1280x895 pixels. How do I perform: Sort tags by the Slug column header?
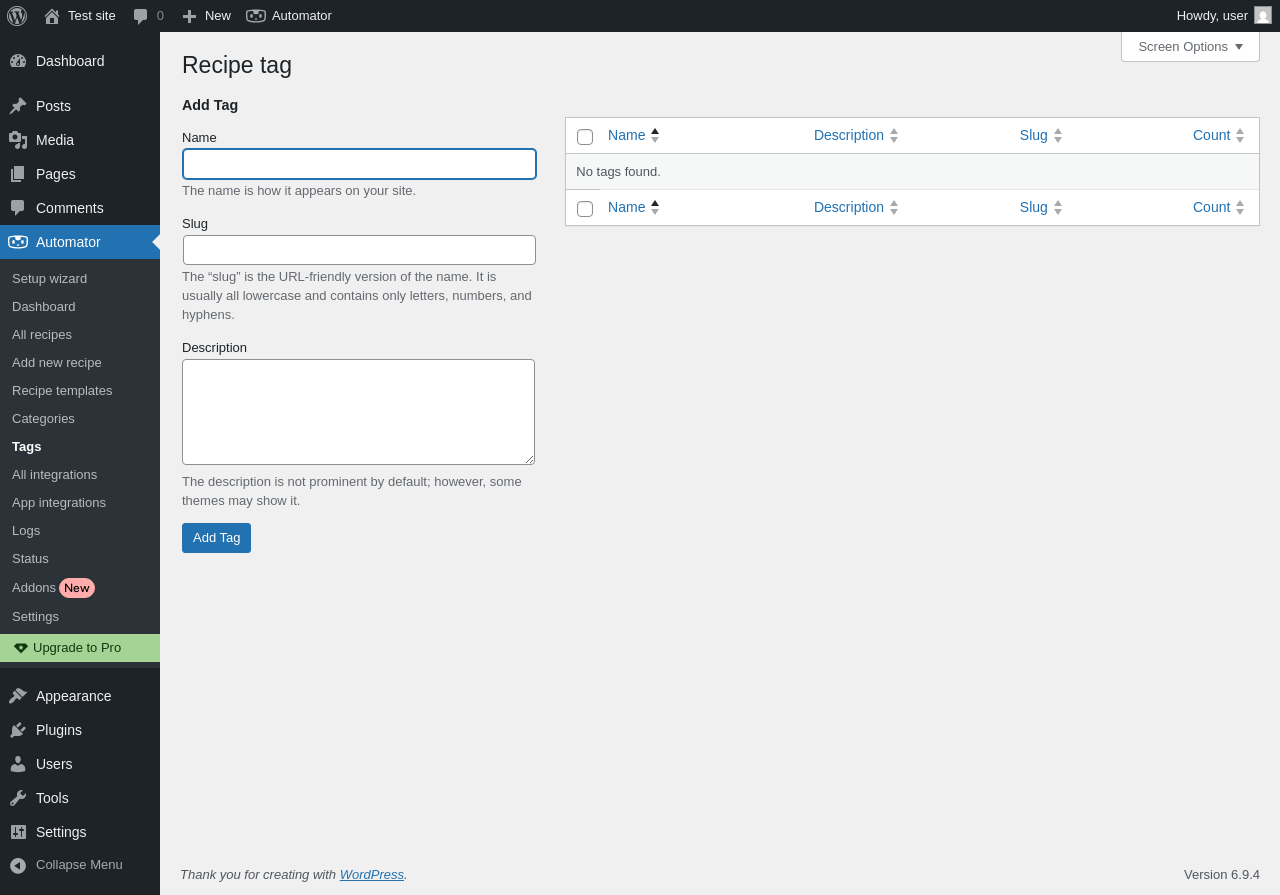coord(1034,135)
